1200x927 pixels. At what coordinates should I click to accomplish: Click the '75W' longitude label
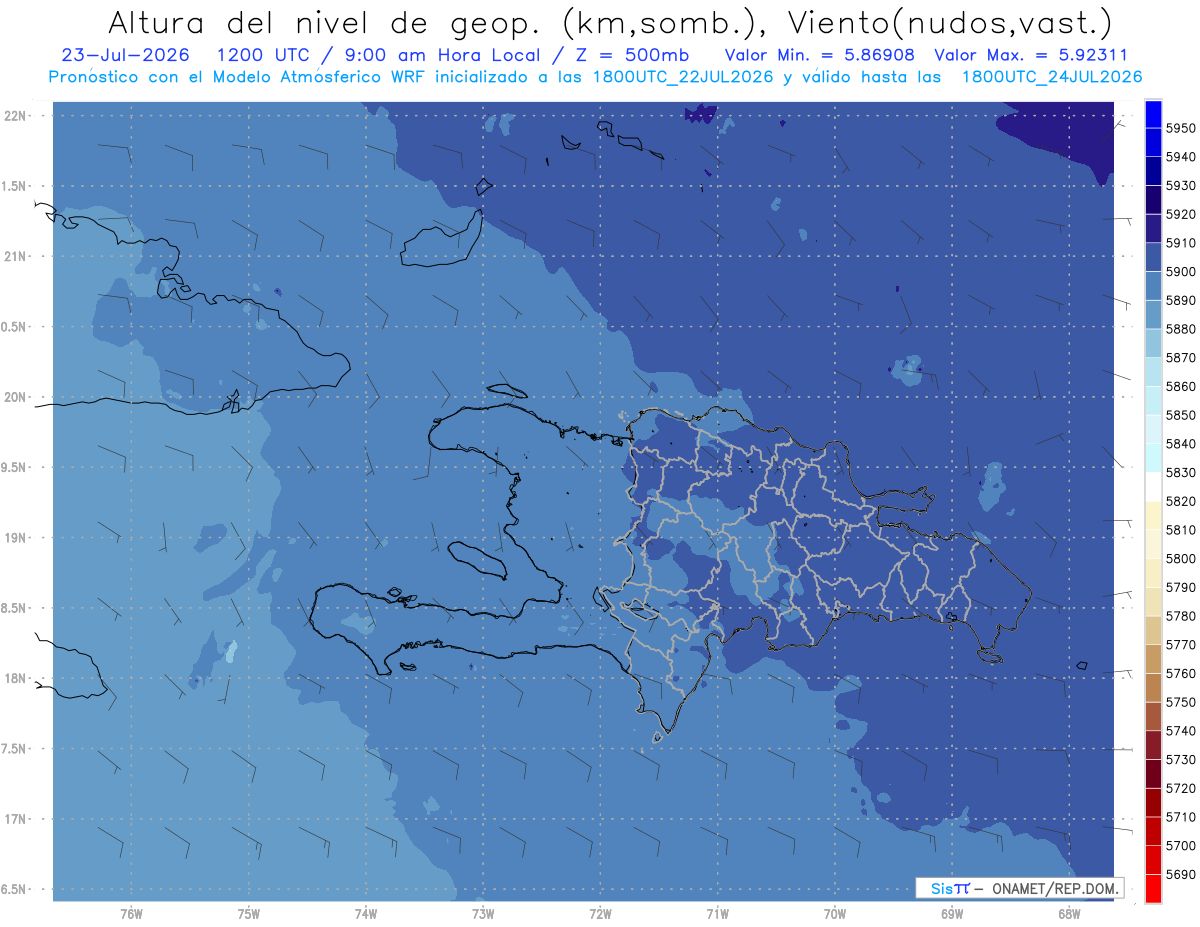pos(249,914)
